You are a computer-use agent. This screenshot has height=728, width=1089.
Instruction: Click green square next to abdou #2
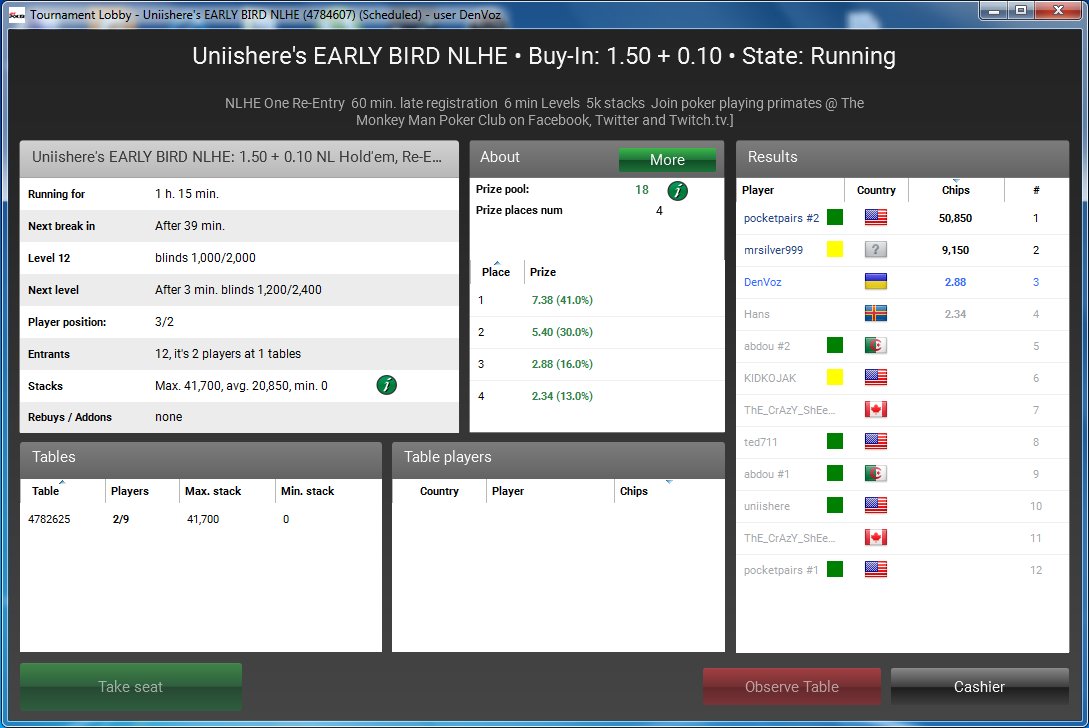(x=835, y=345)
